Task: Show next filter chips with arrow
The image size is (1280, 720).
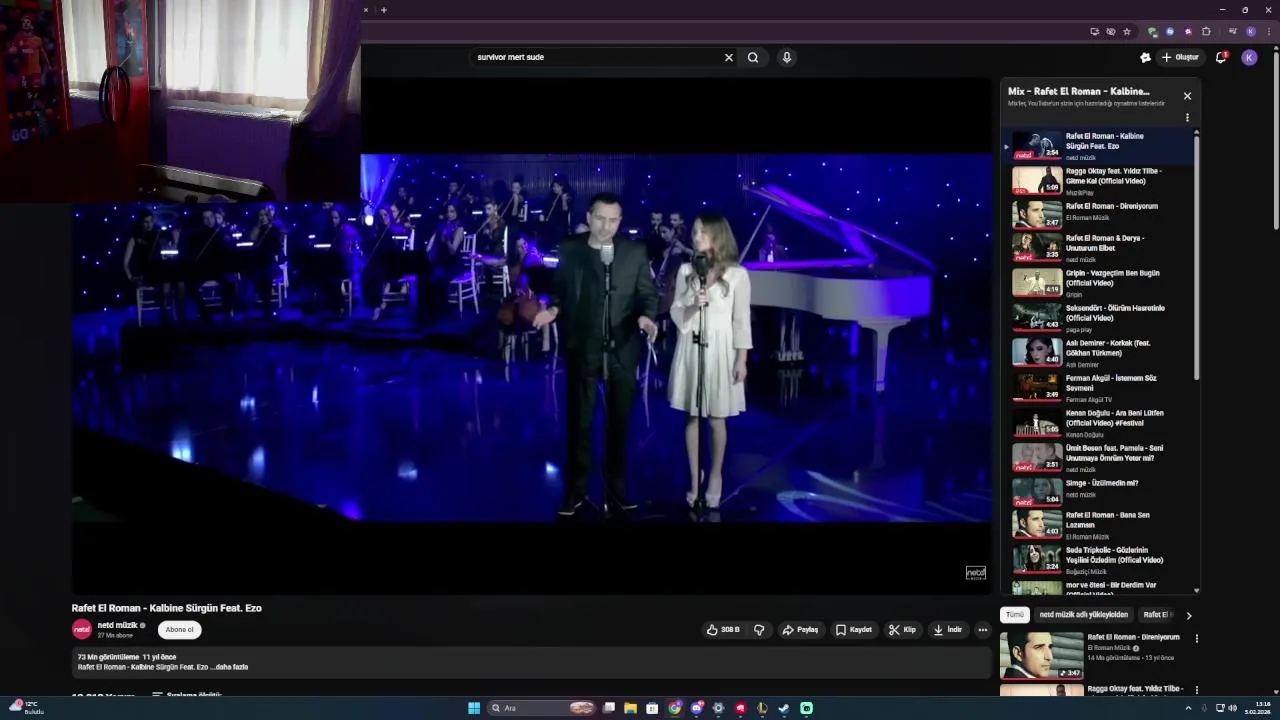Action: tap(1189, 615)
